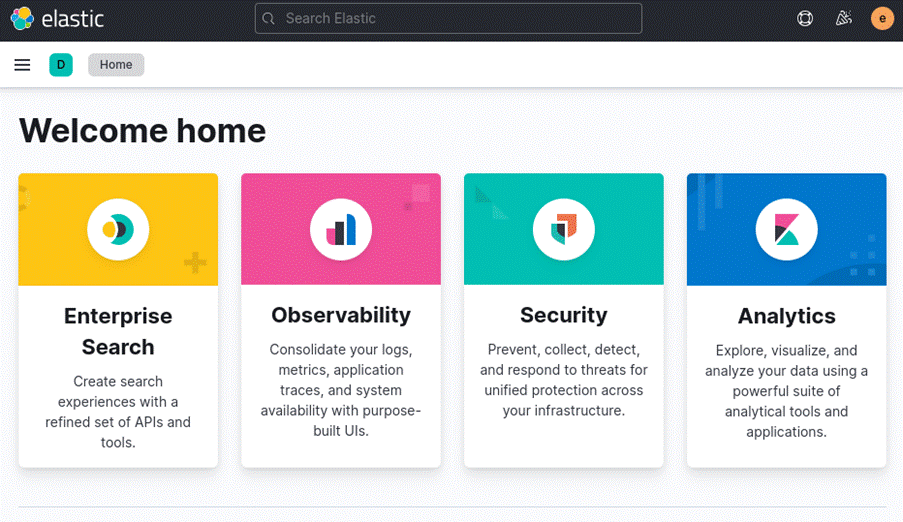
Task: Open the newsfeed celebration icon
Action: coord(844,18)
